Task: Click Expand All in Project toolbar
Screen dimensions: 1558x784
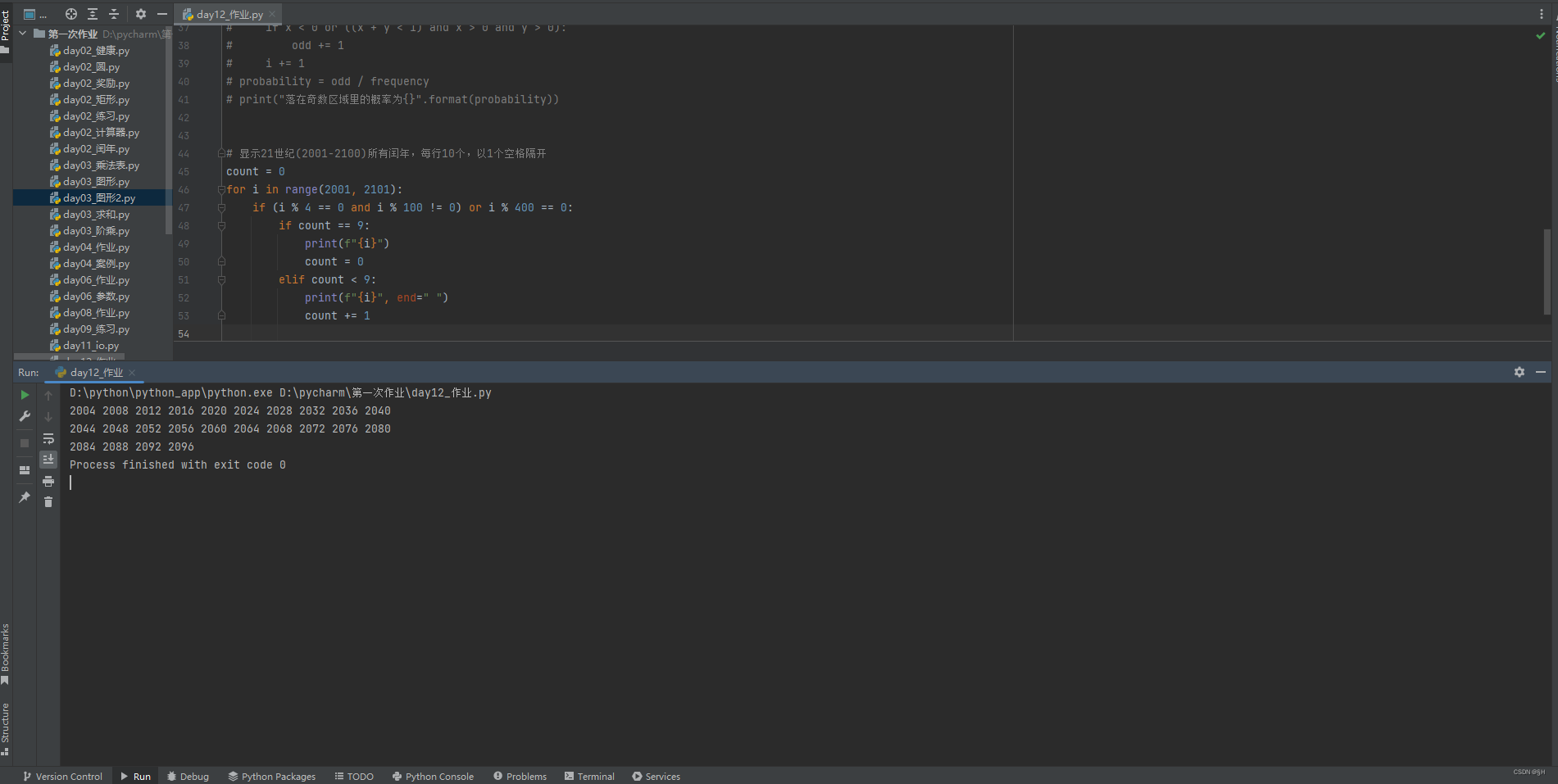Action: tap(93, 14)
